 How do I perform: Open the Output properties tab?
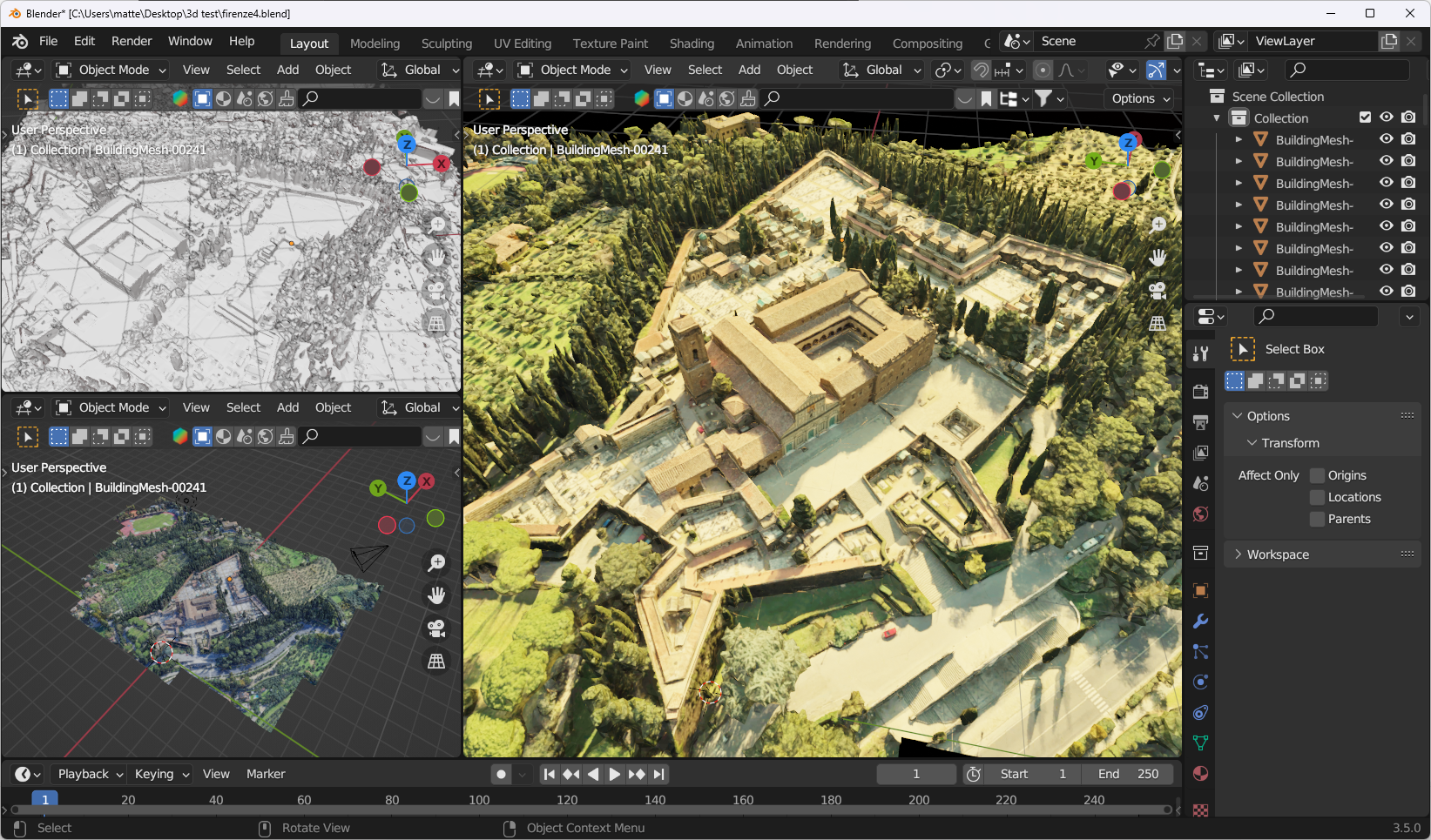pyautogui.click(x=1200, y=422)
